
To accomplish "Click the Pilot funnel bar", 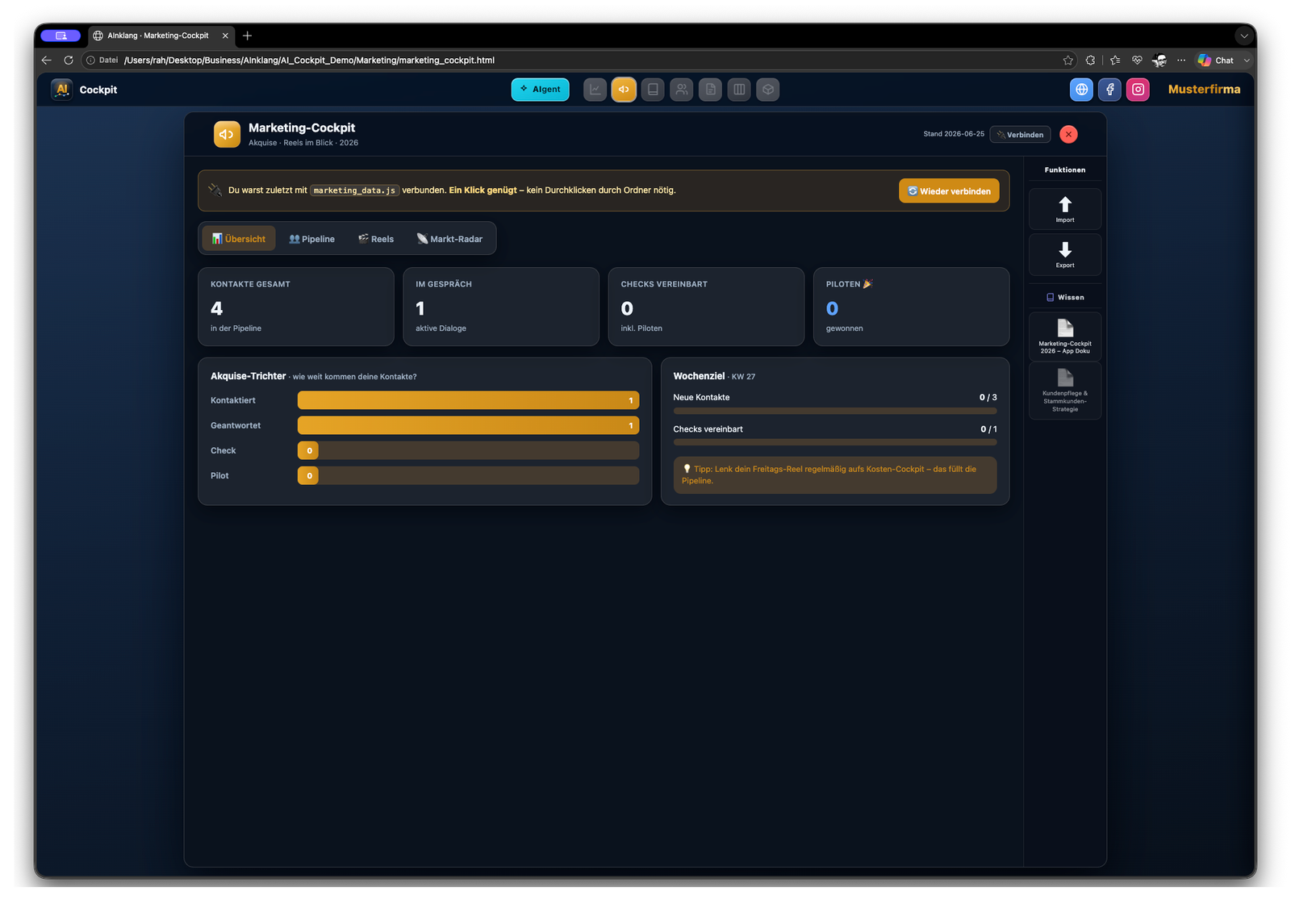I will pos(468,475).
